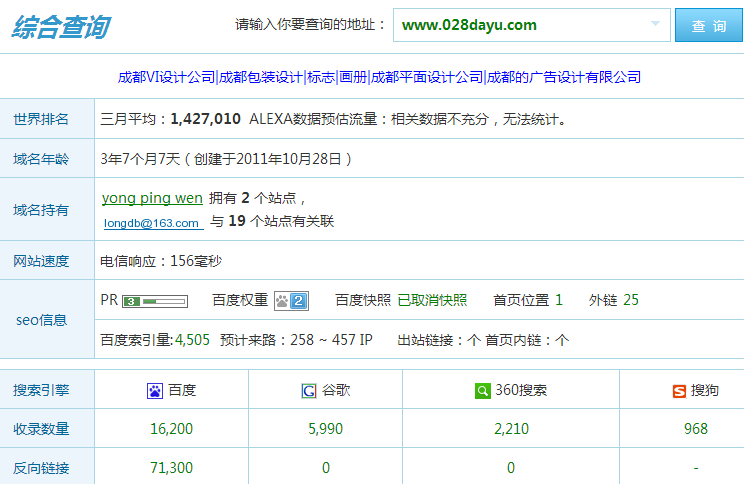Image resolution: width=744 pixels, height=484 pixels.
Task: Click Google indexed count 5,990
Action: coord(326,429)
